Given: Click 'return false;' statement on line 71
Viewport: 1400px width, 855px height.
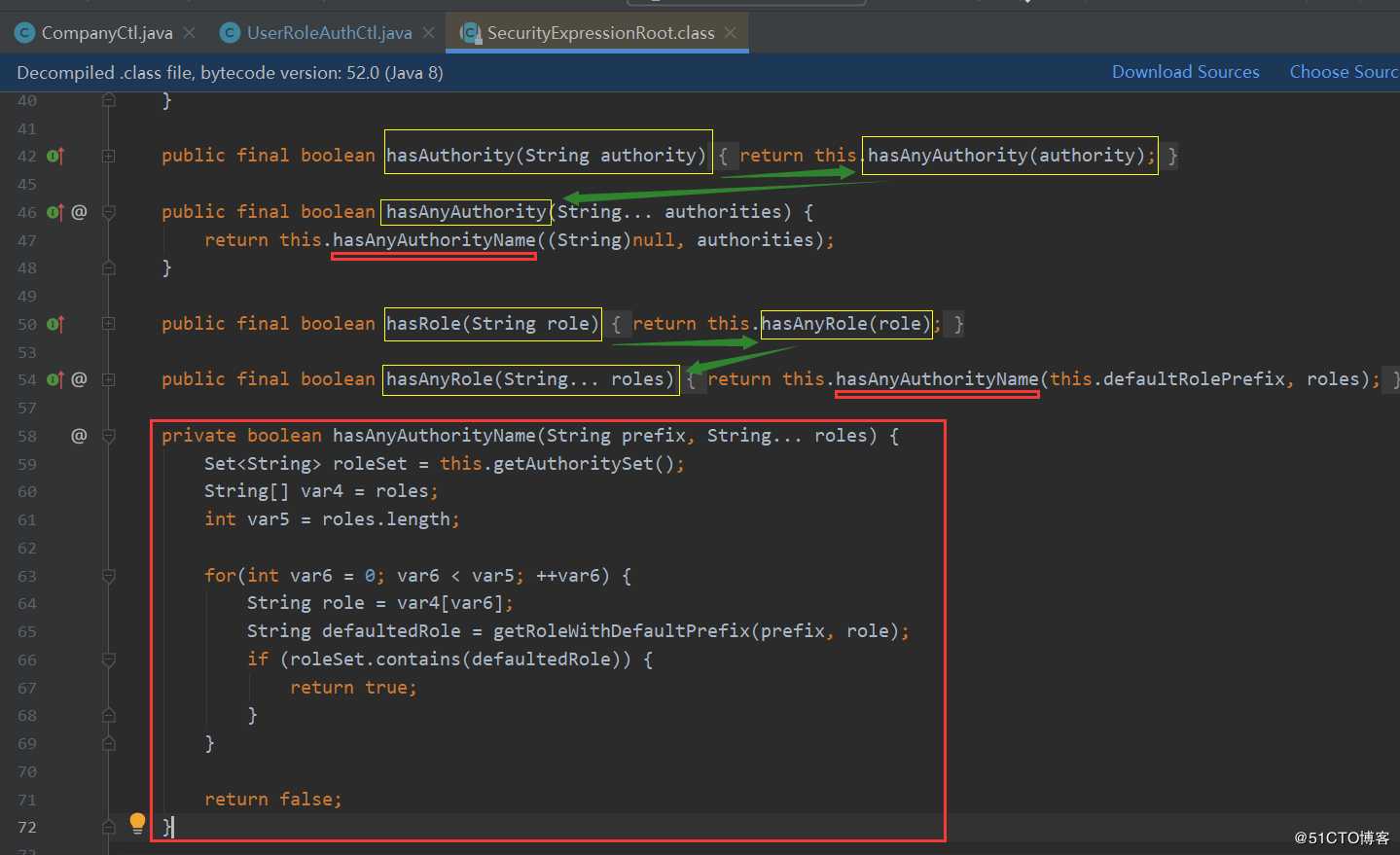Looking at the screenshot, I should pos(273,800).
